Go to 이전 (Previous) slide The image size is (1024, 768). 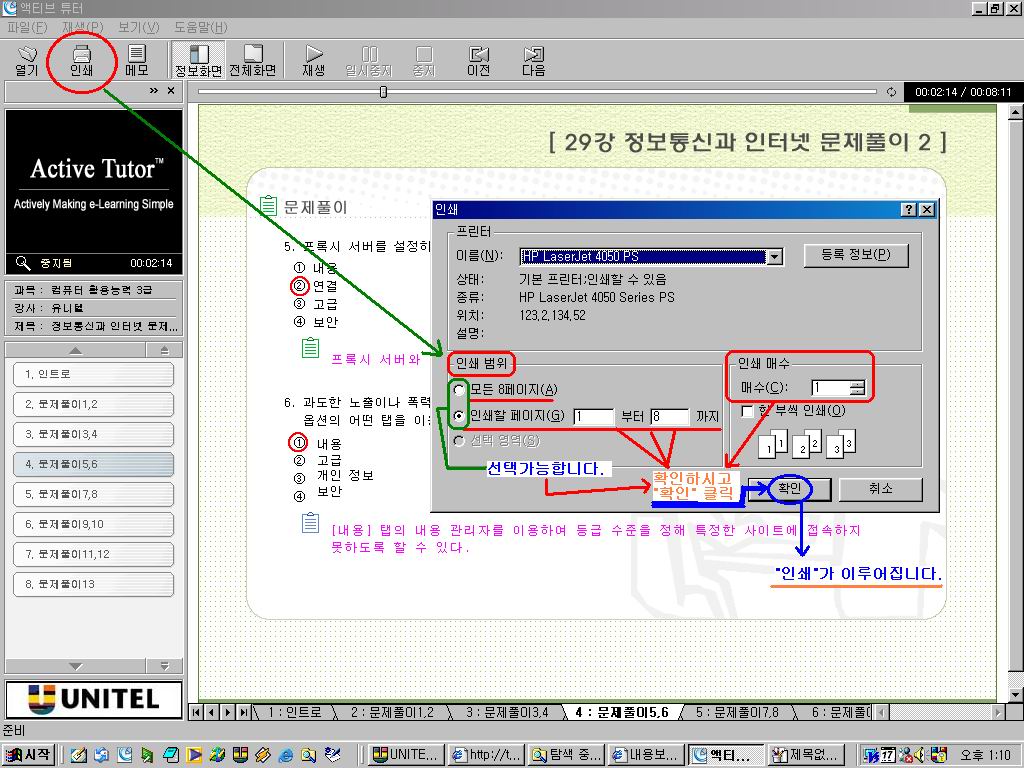(x=479, y=60)
